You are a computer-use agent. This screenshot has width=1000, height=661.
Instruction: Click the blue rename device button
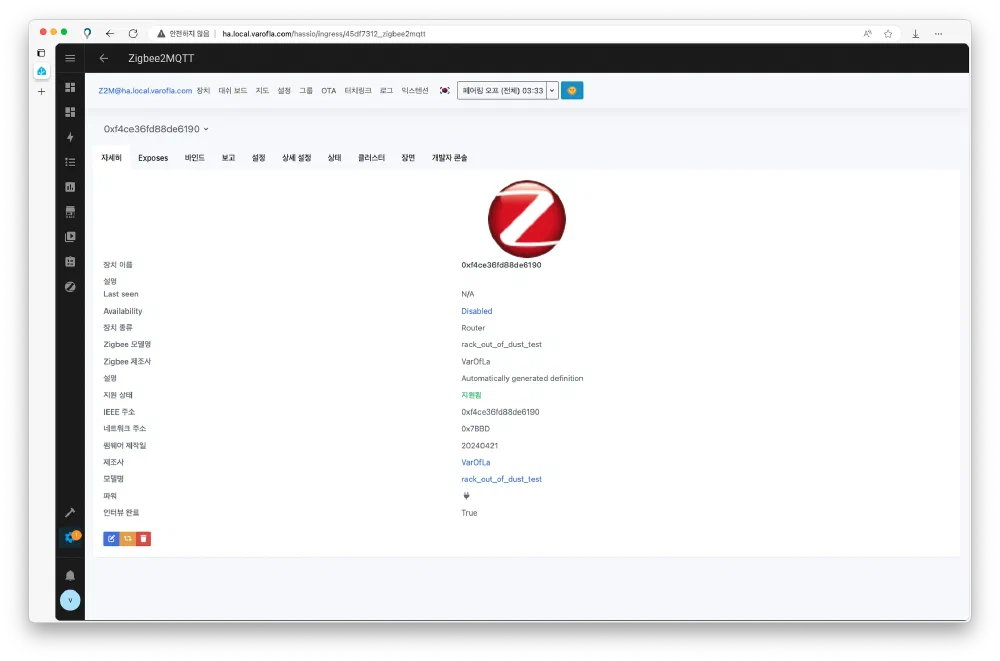[111, 539]
